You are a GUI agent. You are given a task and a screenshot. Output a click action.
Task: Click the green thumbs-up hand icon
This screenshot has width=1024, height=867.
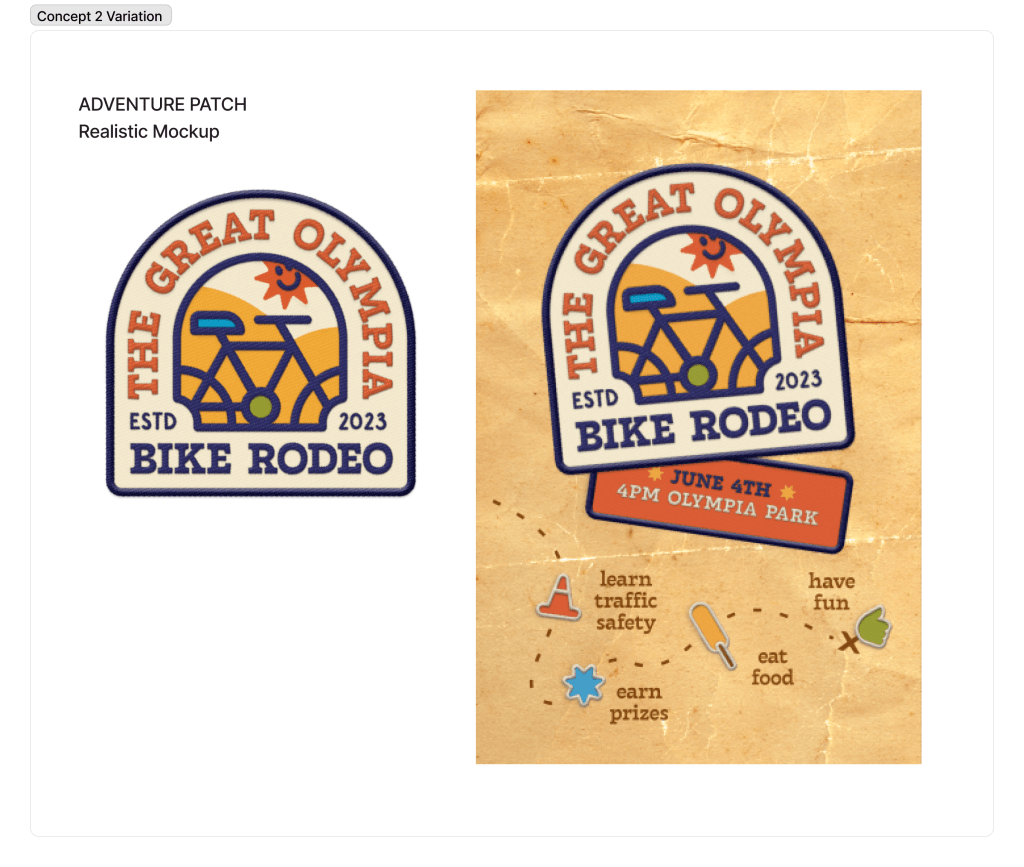point(875,626)
